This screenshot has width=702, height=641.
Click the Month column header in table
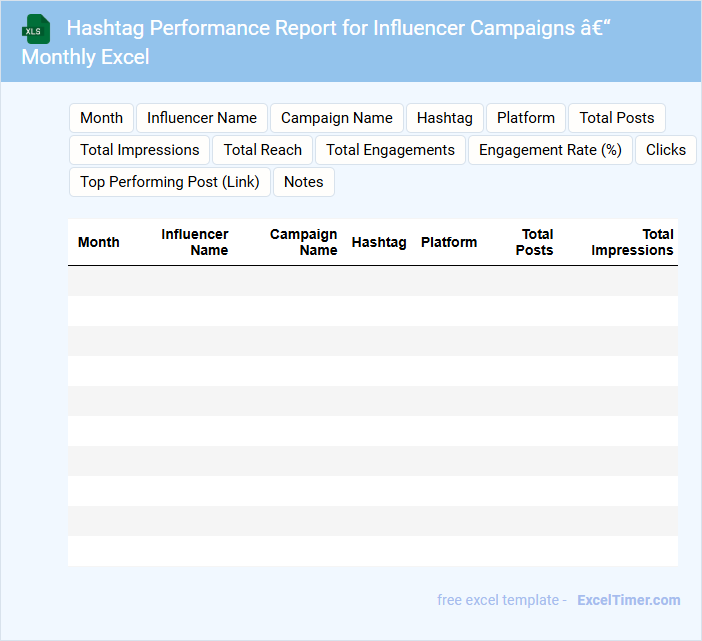[x=98, y=242]
